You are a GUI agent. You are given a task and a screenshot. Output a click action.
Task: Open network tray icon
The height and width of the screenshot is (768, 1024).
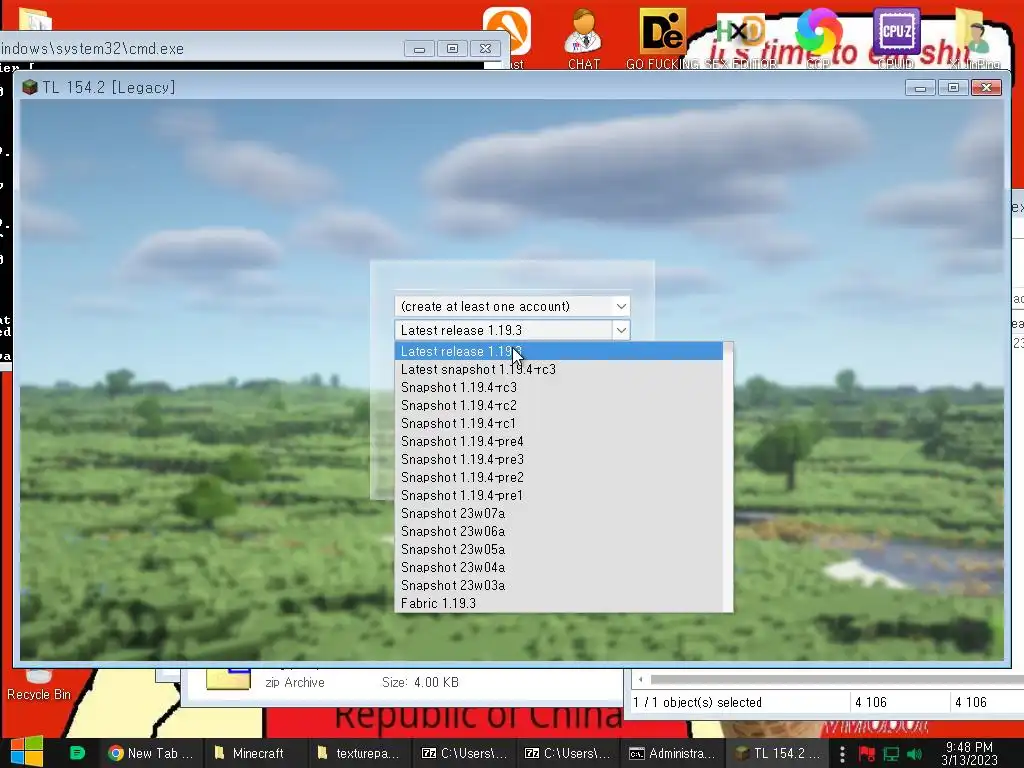[x=891, y=754]
